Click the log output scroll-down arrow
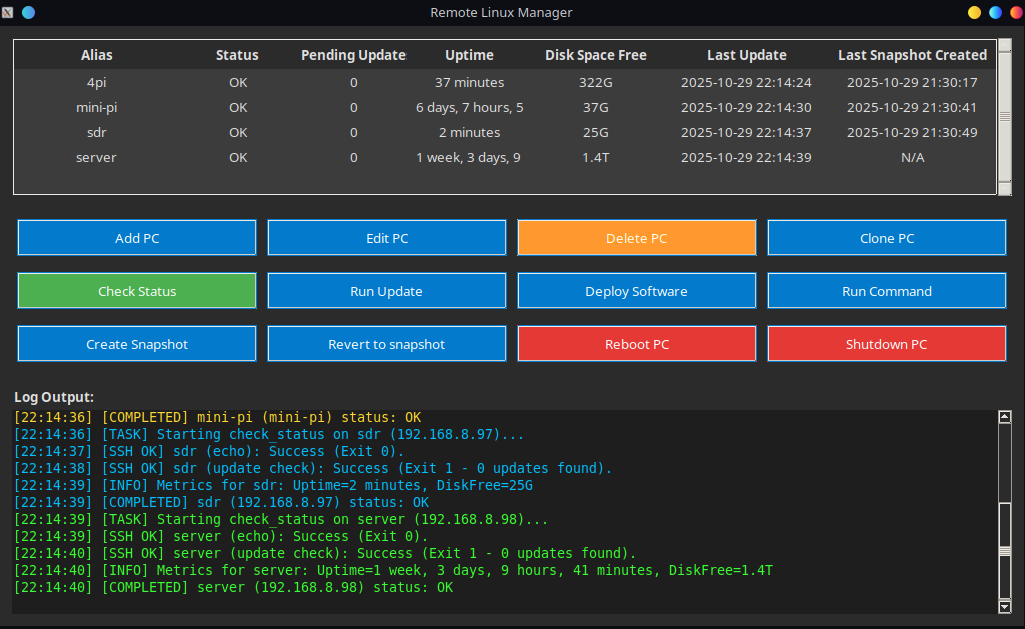The image size is (1025, 629). click(x=1005, y=606)
